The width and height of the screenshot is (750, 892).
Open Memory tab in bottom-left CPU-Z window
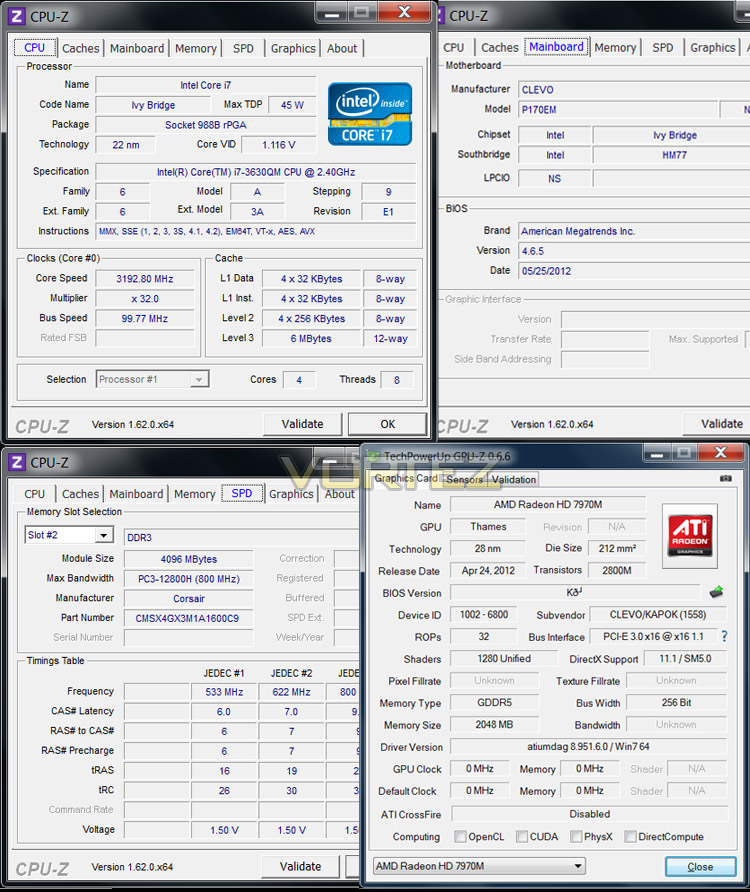pyautogui.click(x=195, y=494)
